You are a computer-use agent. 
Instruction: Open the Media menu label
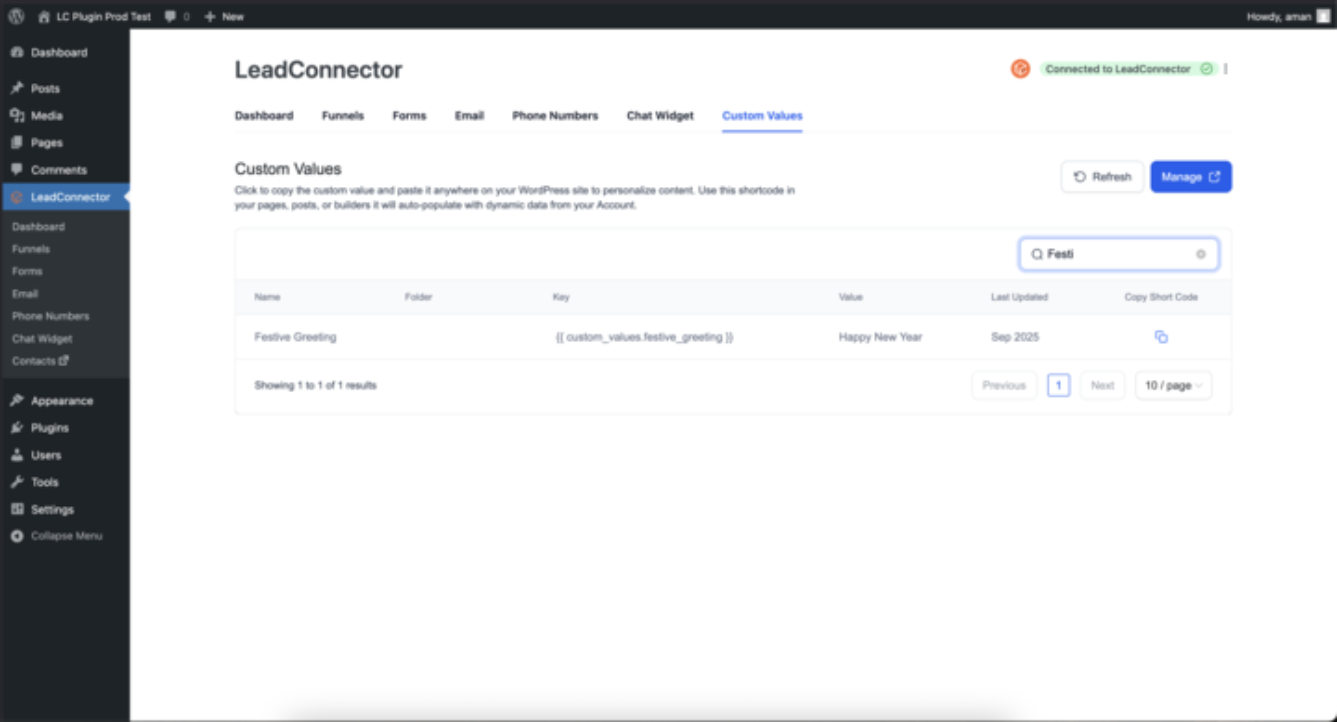coord(46,115)
